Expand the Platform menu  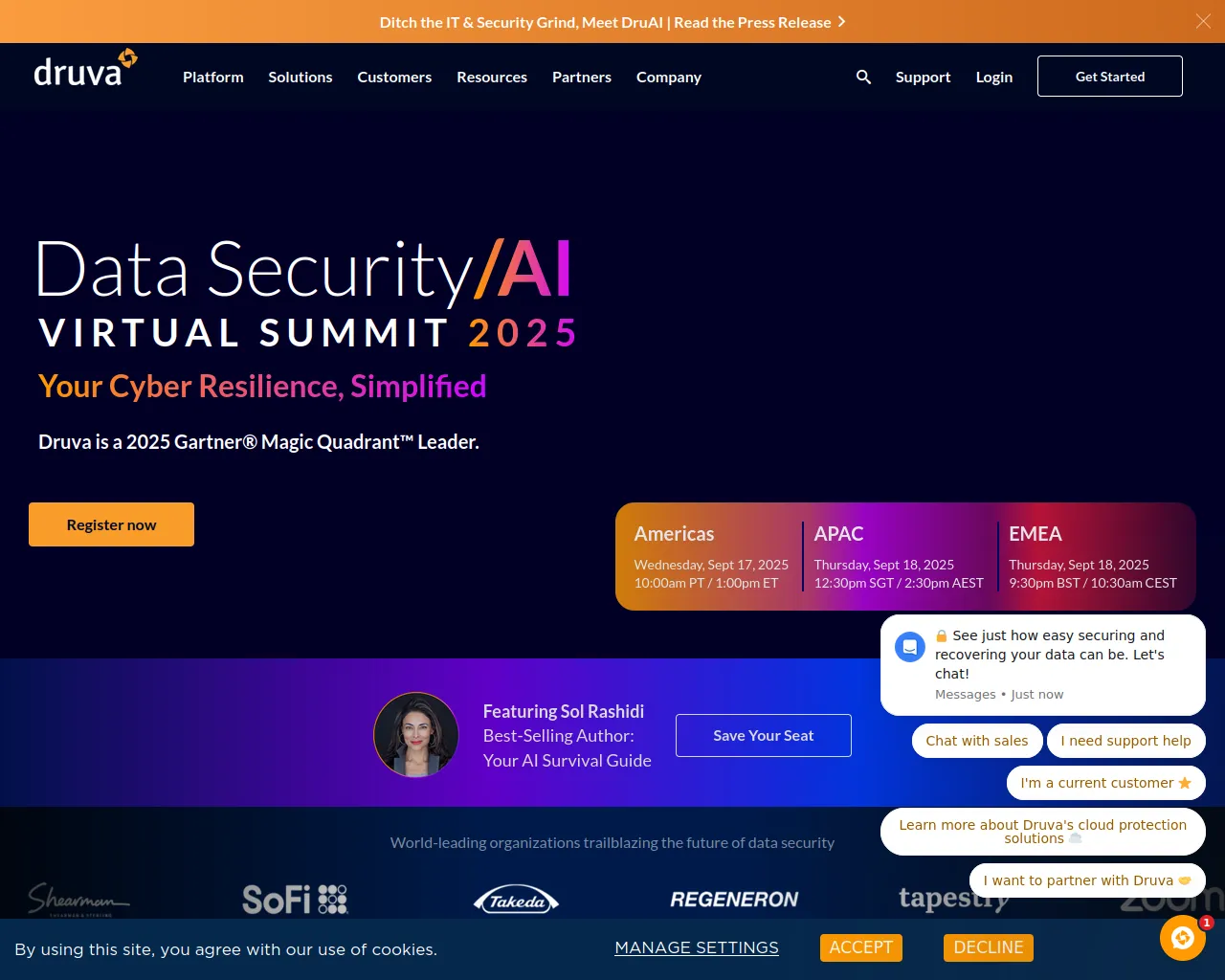(x=213, y=77)
